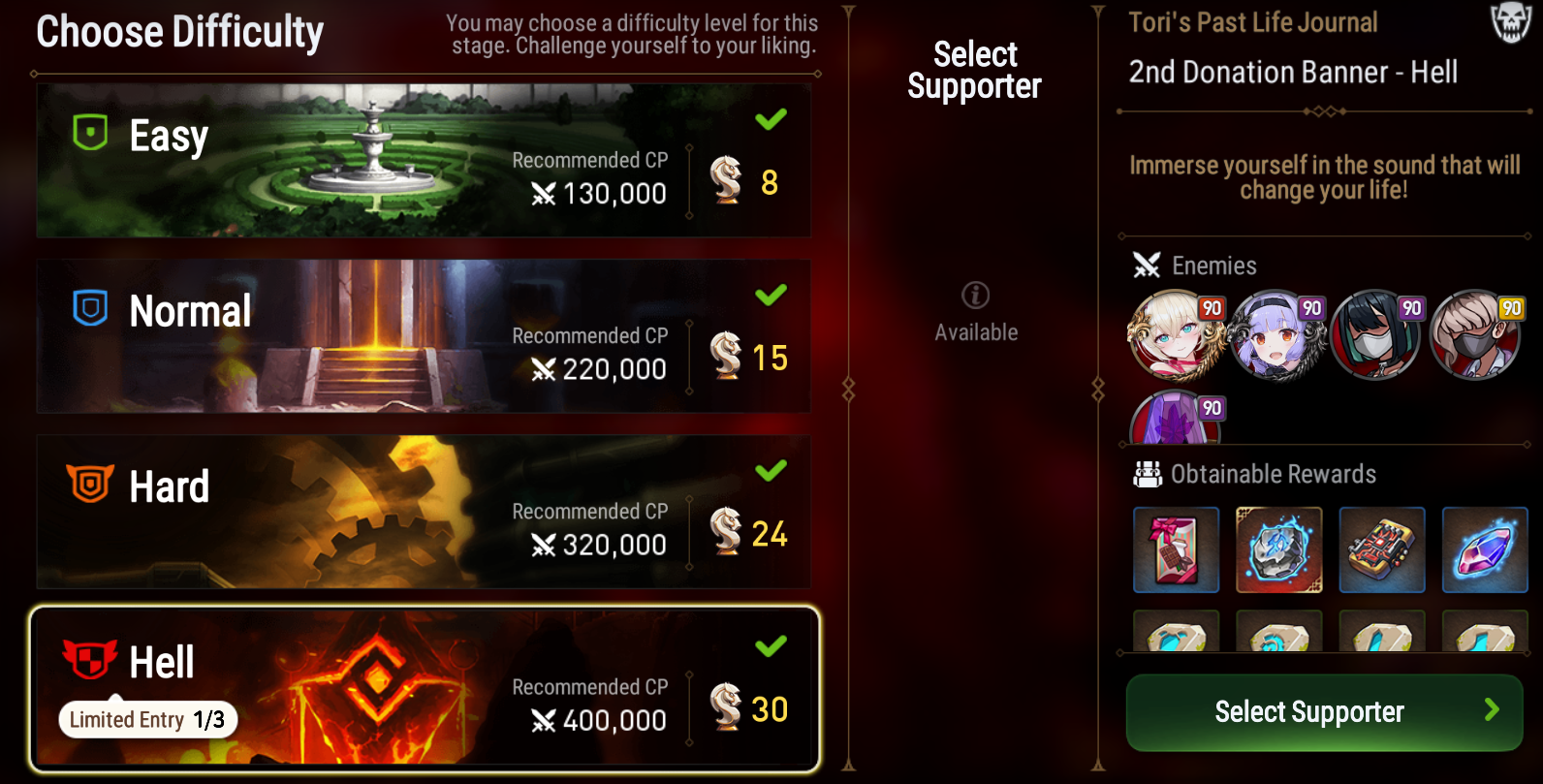The image size is (1543, 784).
Task: Select the Hell difficulty row
Action: click(425, 689)
